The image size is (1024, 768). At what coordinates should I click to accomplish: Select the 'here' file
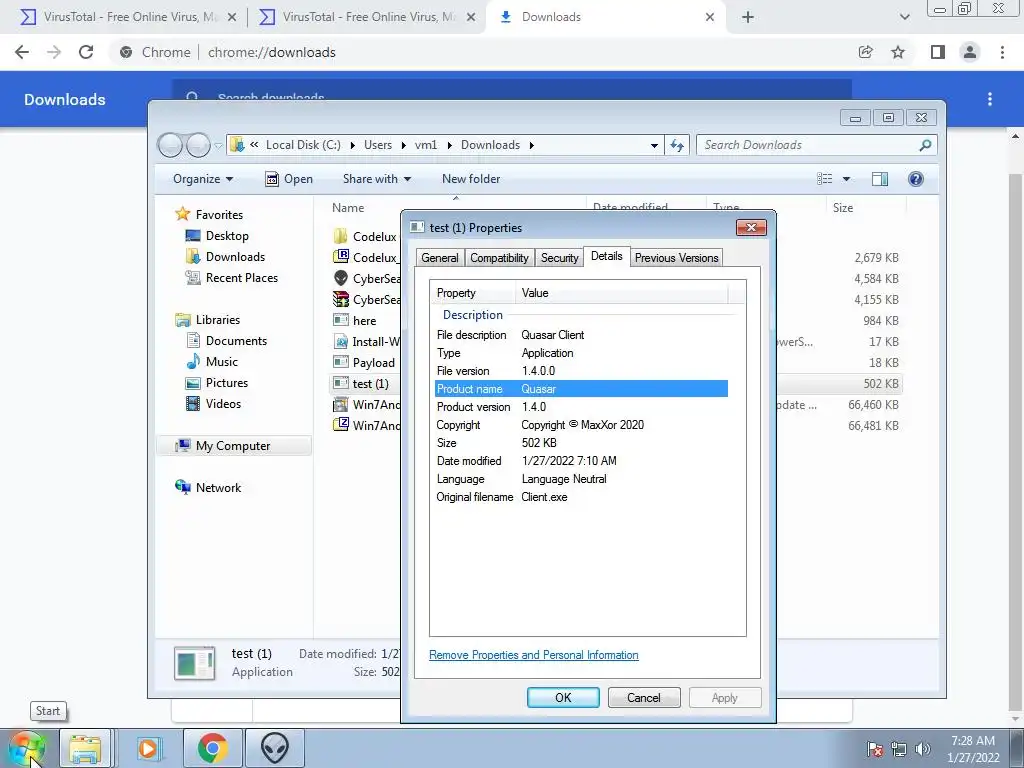point(364,321)
